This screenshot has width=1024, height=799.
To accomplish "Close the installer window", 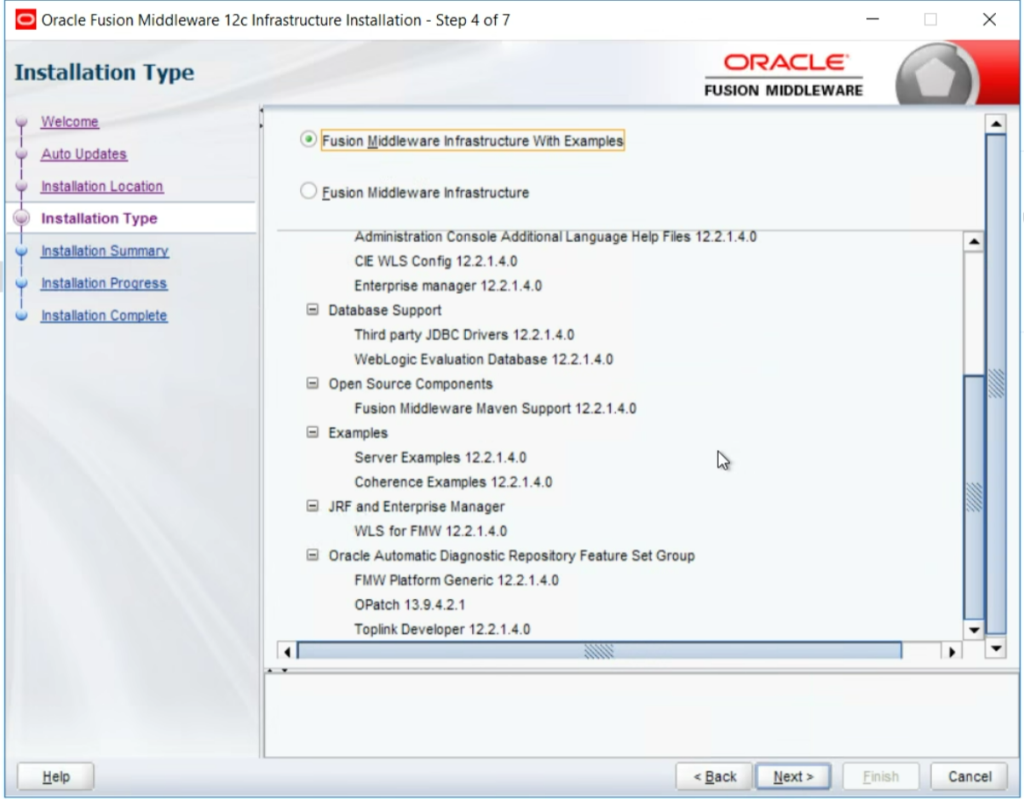I will pyautogui.click(x=989, y=20).
